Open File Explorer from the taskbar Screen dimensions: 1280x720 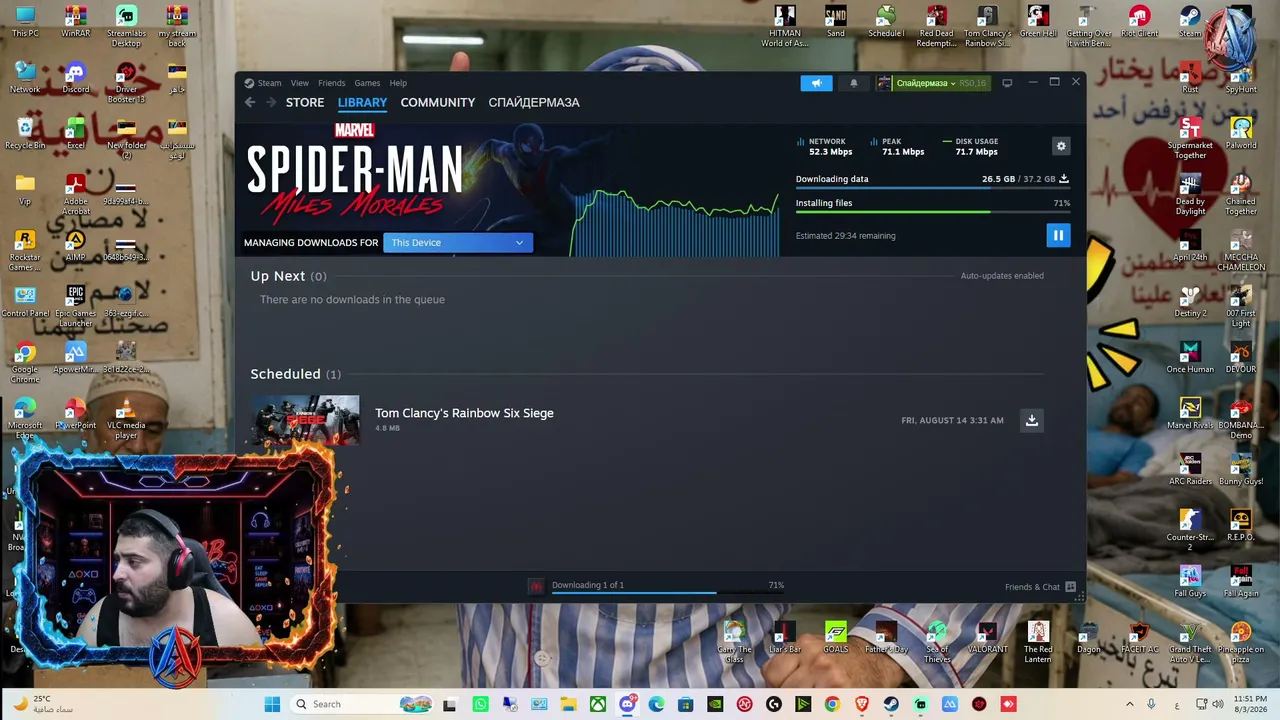pyautogui.click(x=568, y=704)
